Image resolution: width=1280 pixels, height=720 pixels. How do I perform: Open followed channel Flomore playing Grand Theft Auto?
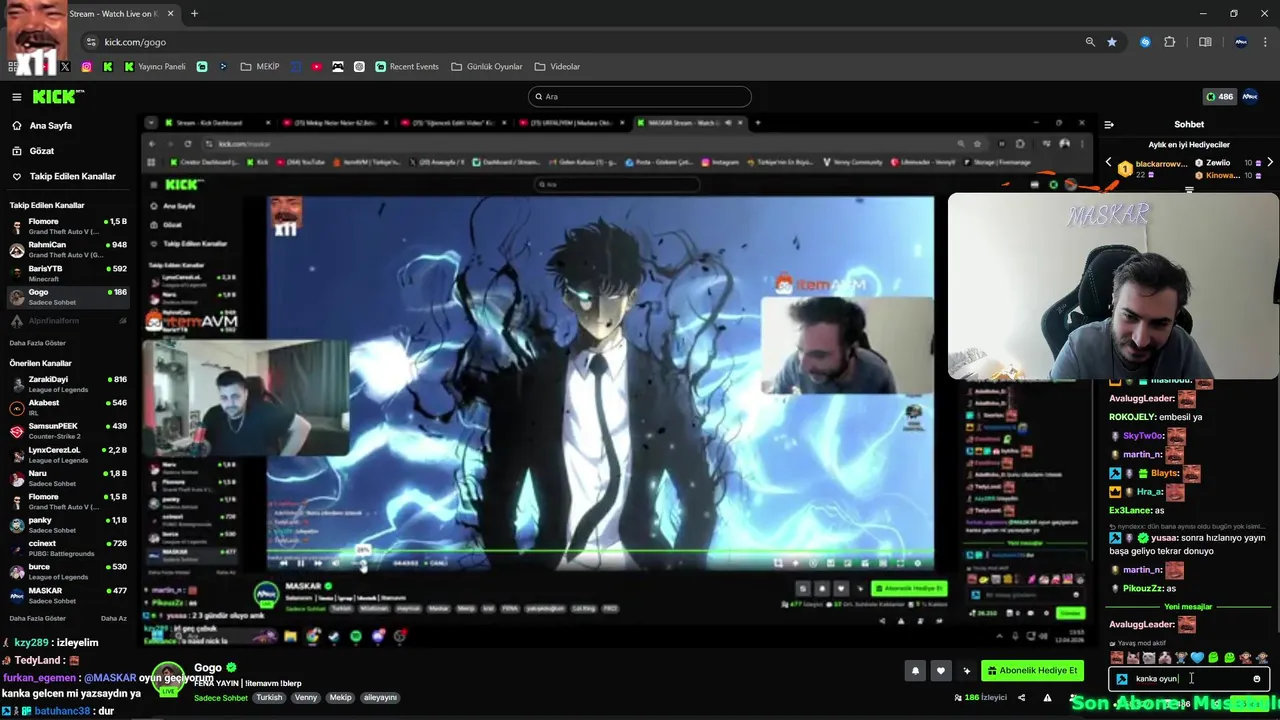coord(67,227)
